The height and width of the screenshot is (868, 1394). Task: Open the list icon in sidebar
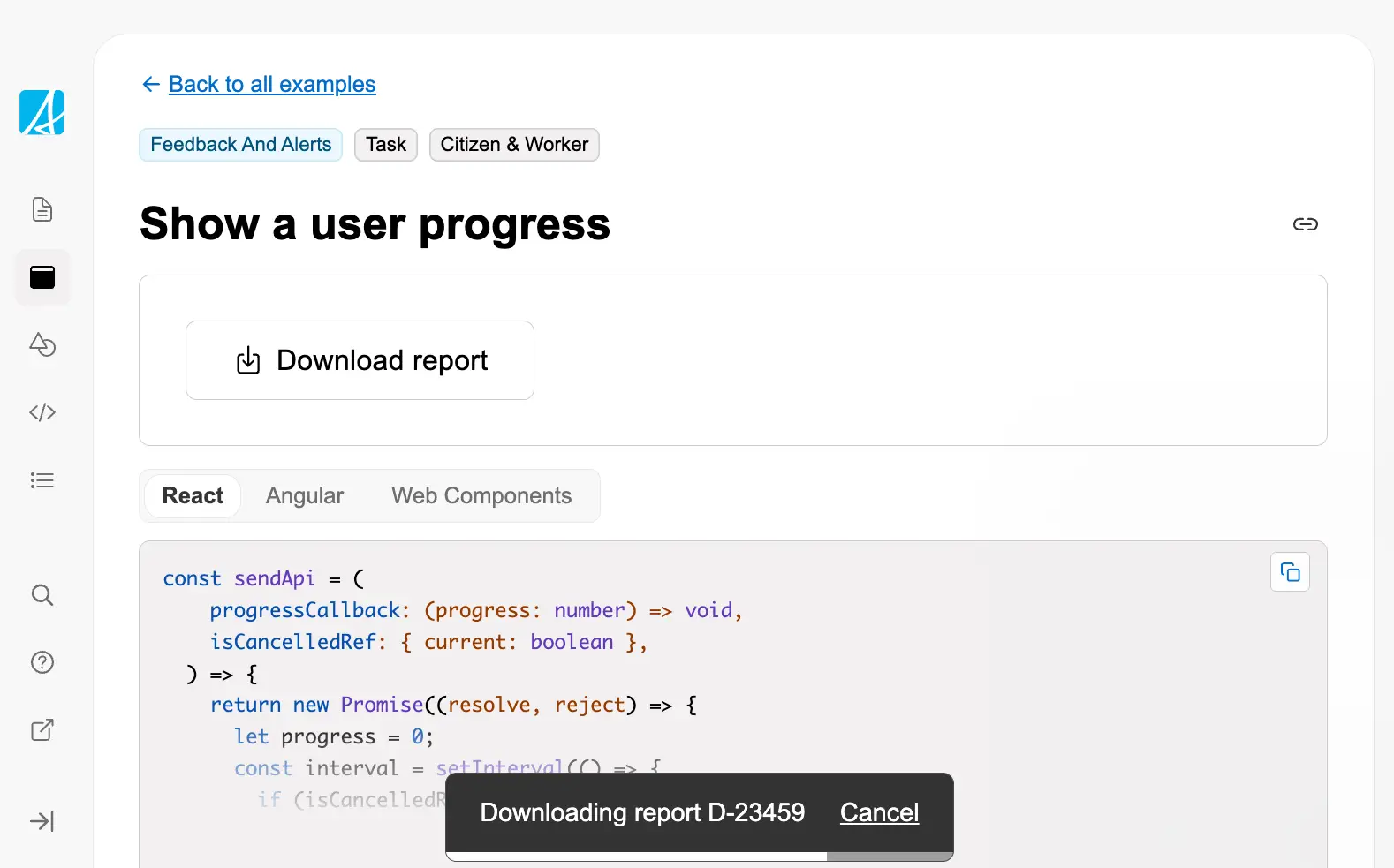(42, 480)
